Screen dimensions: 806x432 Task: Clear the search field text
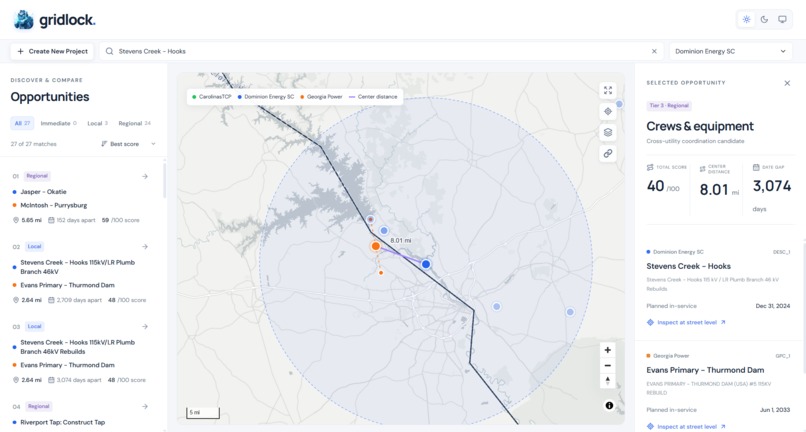(x=654, y=51)
